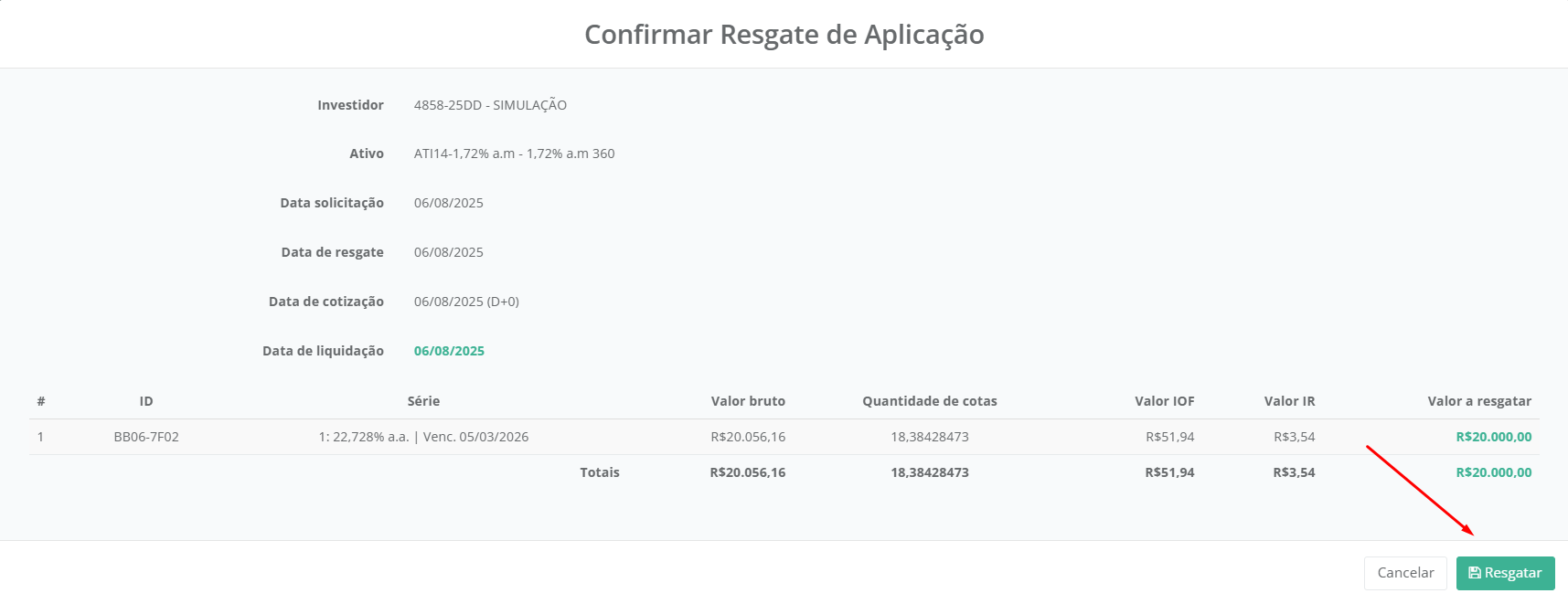Viewport: 1568px width, 604px height.
Task: Click the Série column header
Action: 423,401
